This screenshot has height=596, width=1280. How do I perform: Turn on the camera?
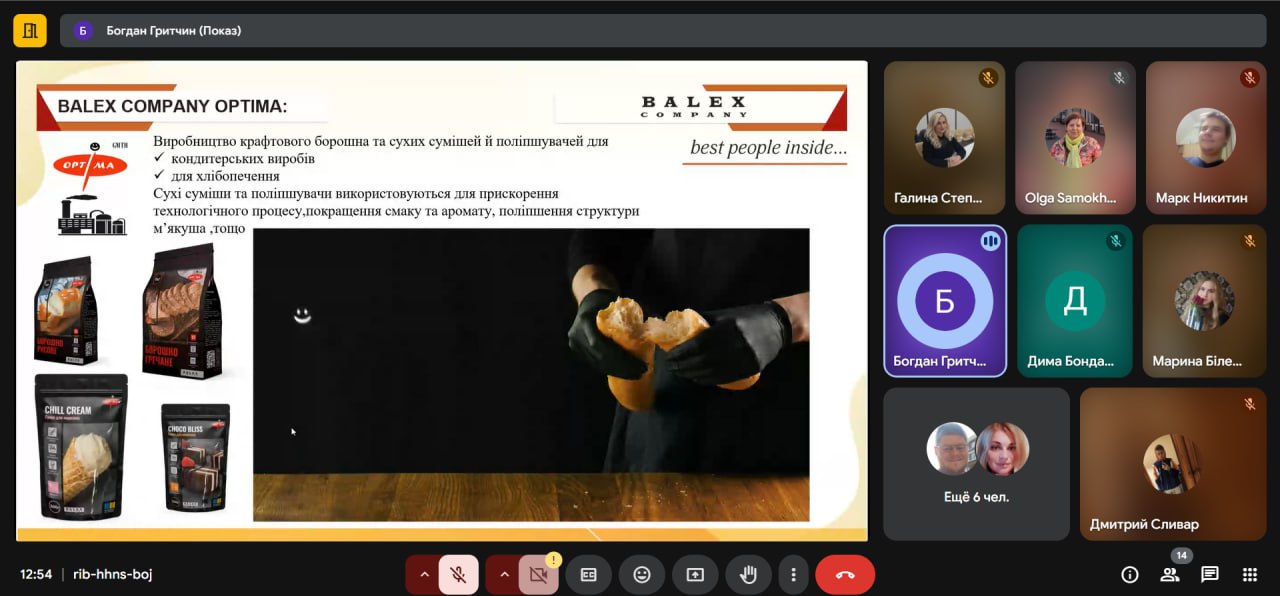pyautogui.click(x=538, y=575)
